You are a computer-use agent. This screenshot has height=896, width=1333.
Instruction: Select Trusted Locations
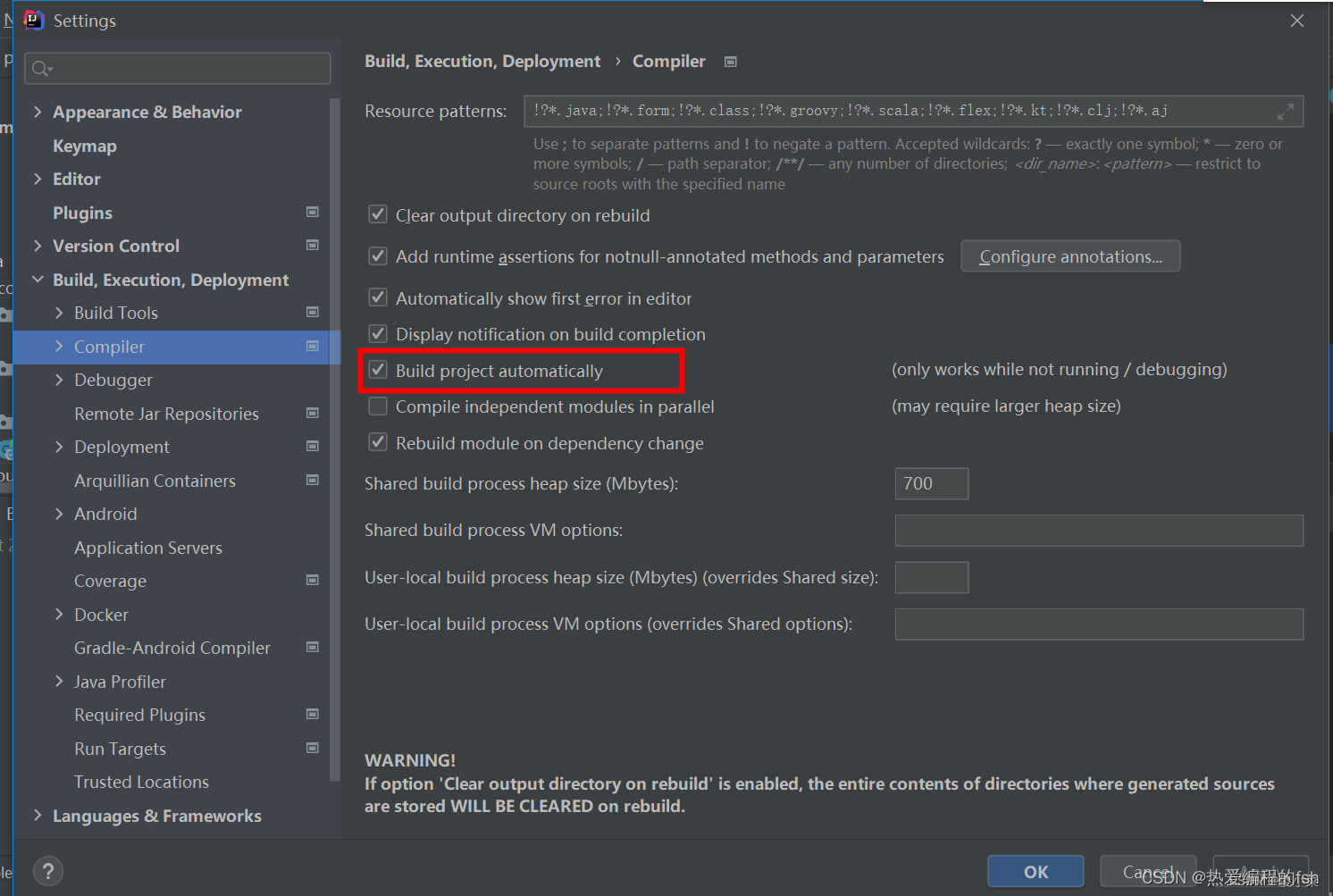[x=141, y=782]
